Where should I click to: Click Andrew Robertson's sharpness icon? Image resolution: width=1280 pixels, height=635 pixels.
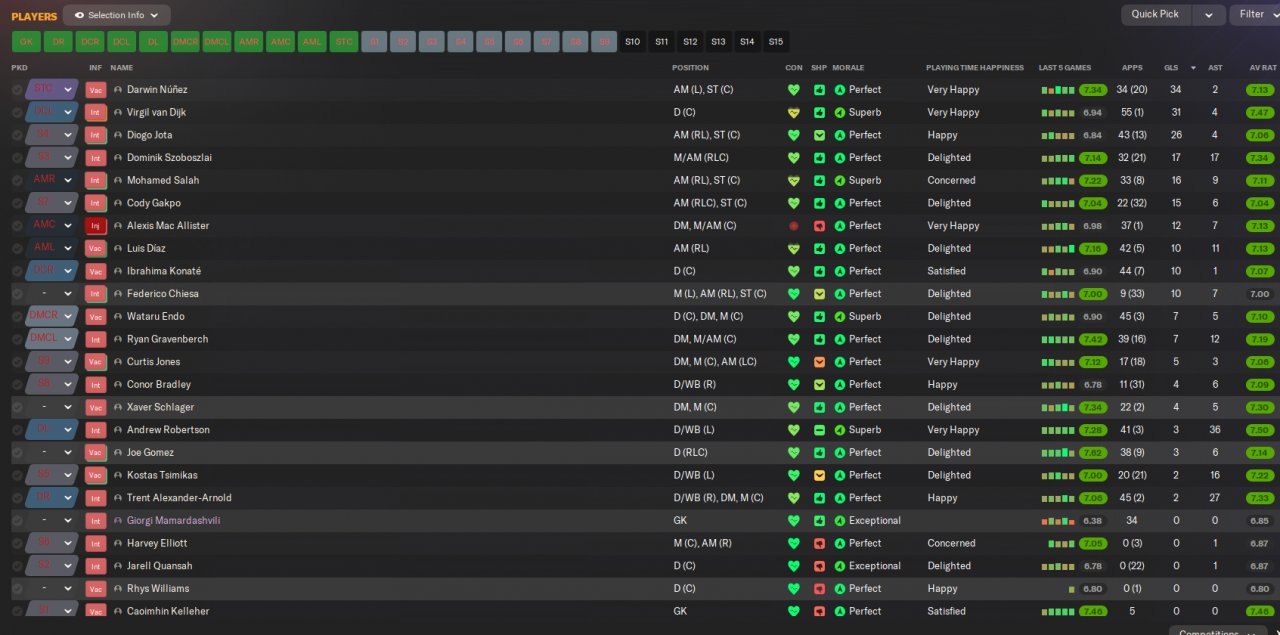(x=819, y=430)
